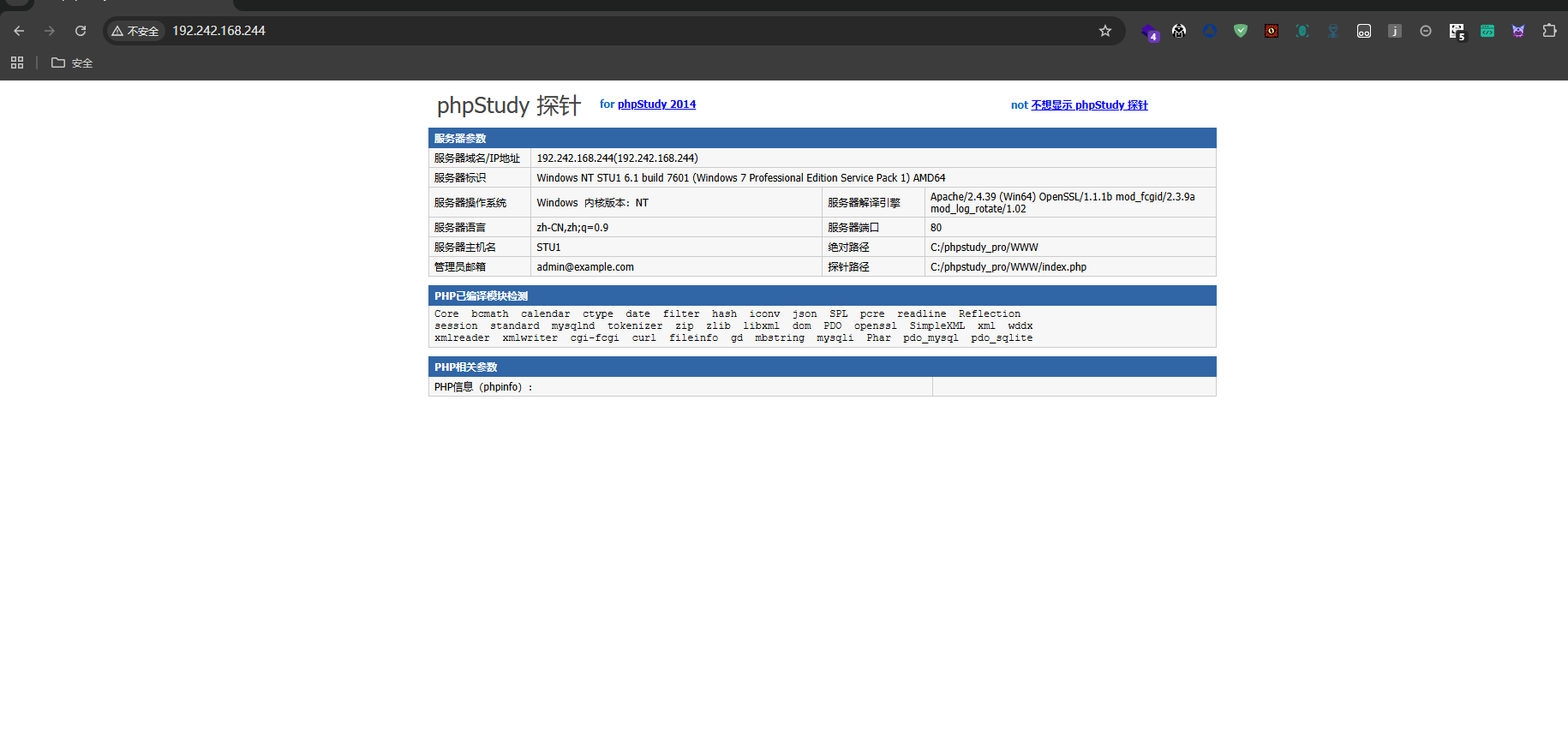Click the IP value 192.242.168.244(192.242.168.244)
This screenshot has width=1568, height=740.
617,158
